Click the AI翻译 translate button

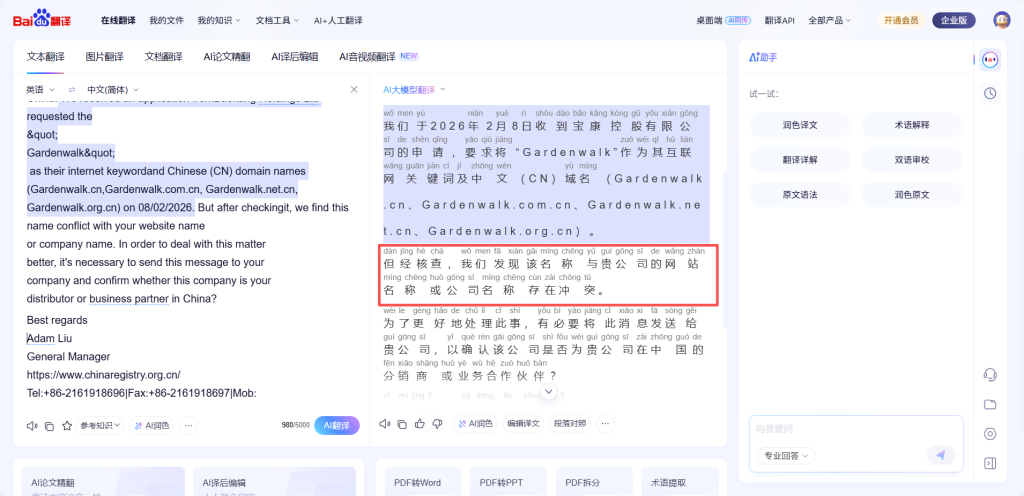click(337, 426)
